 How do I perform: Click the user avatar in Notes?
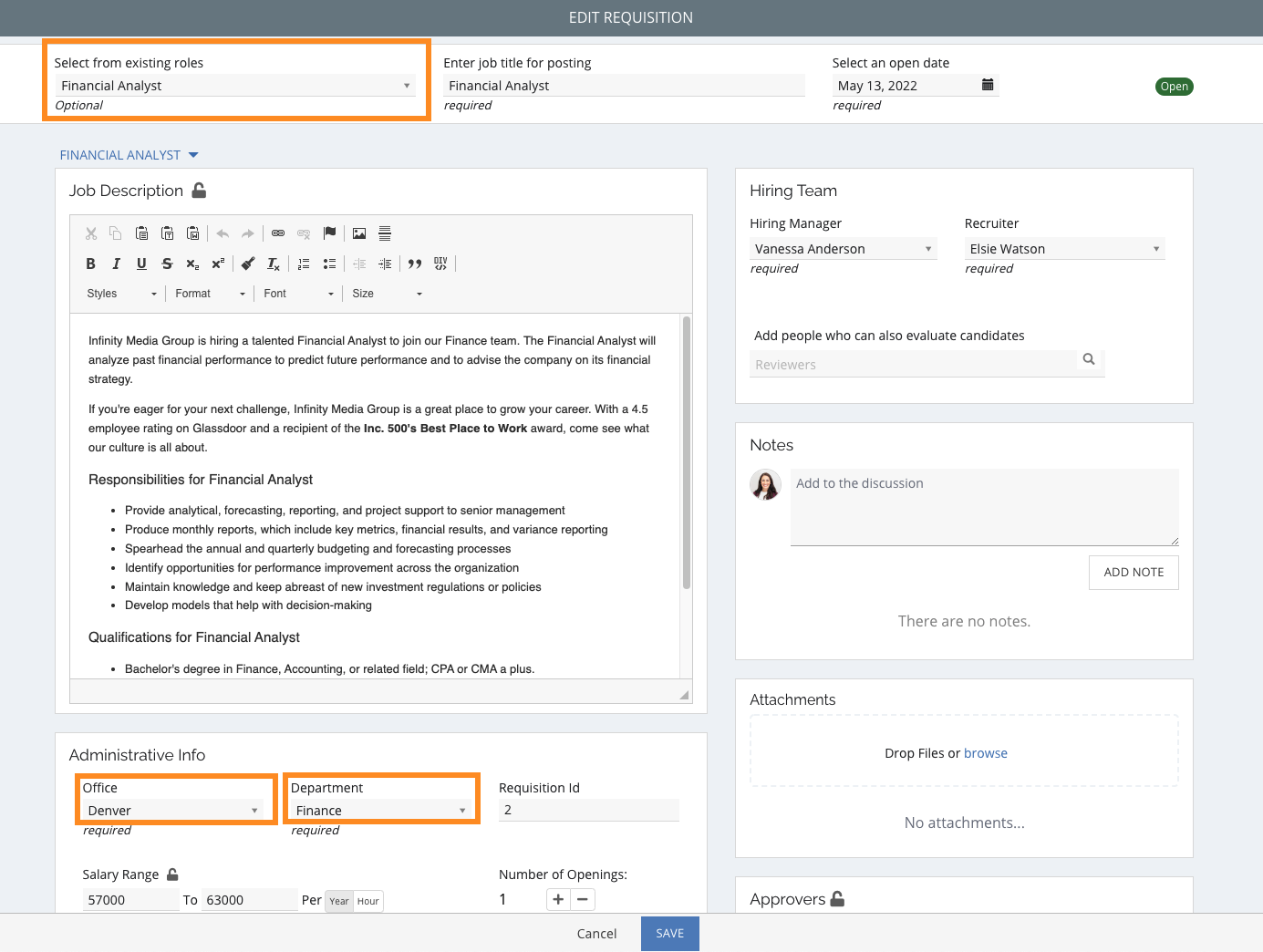tap(766, 484)
